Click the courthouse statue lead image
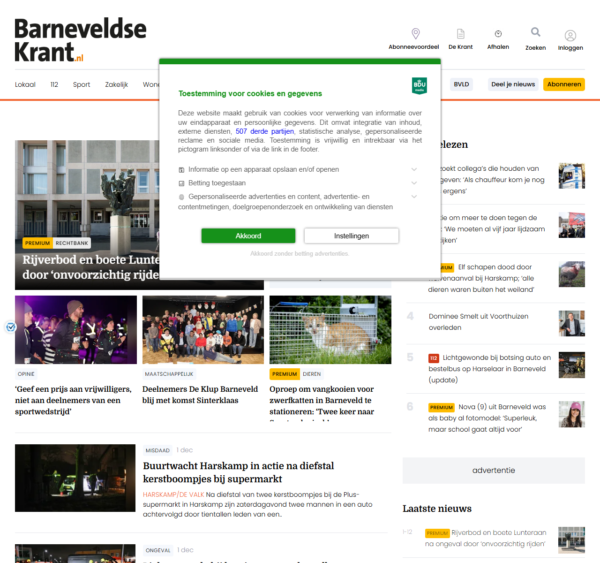600x563 pixels. pos(87,191)
